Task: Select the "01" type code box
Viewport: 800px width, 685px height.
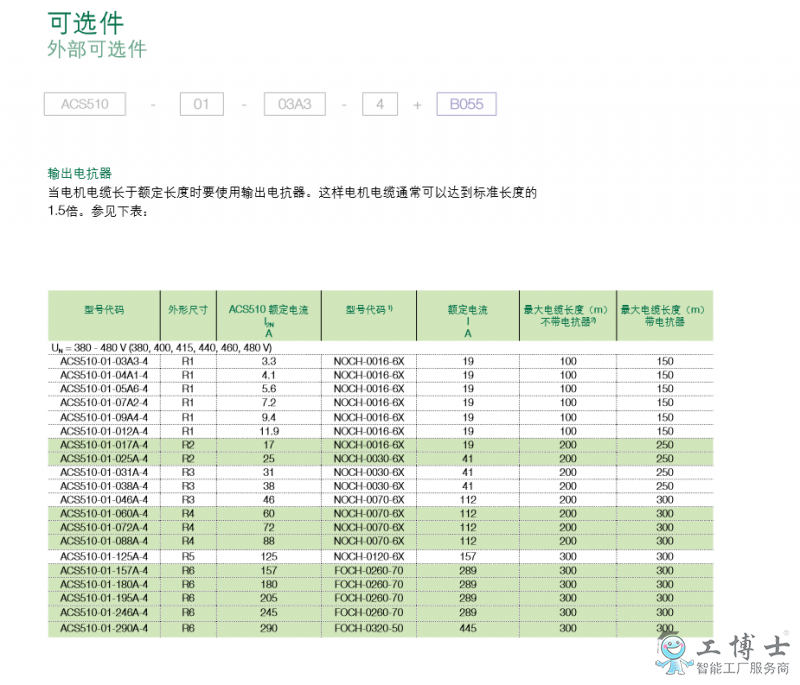Action: tap(202, 104)
